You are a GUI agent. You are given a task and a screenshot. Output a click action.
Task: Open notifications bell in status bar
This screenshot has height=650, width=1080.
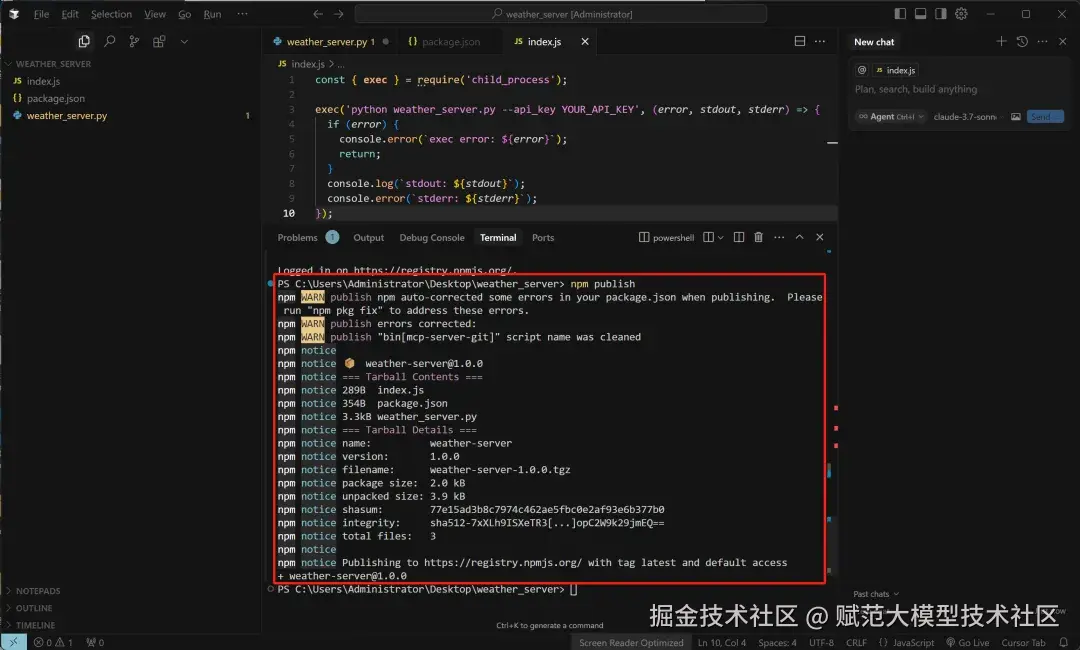click(1063, 642)
